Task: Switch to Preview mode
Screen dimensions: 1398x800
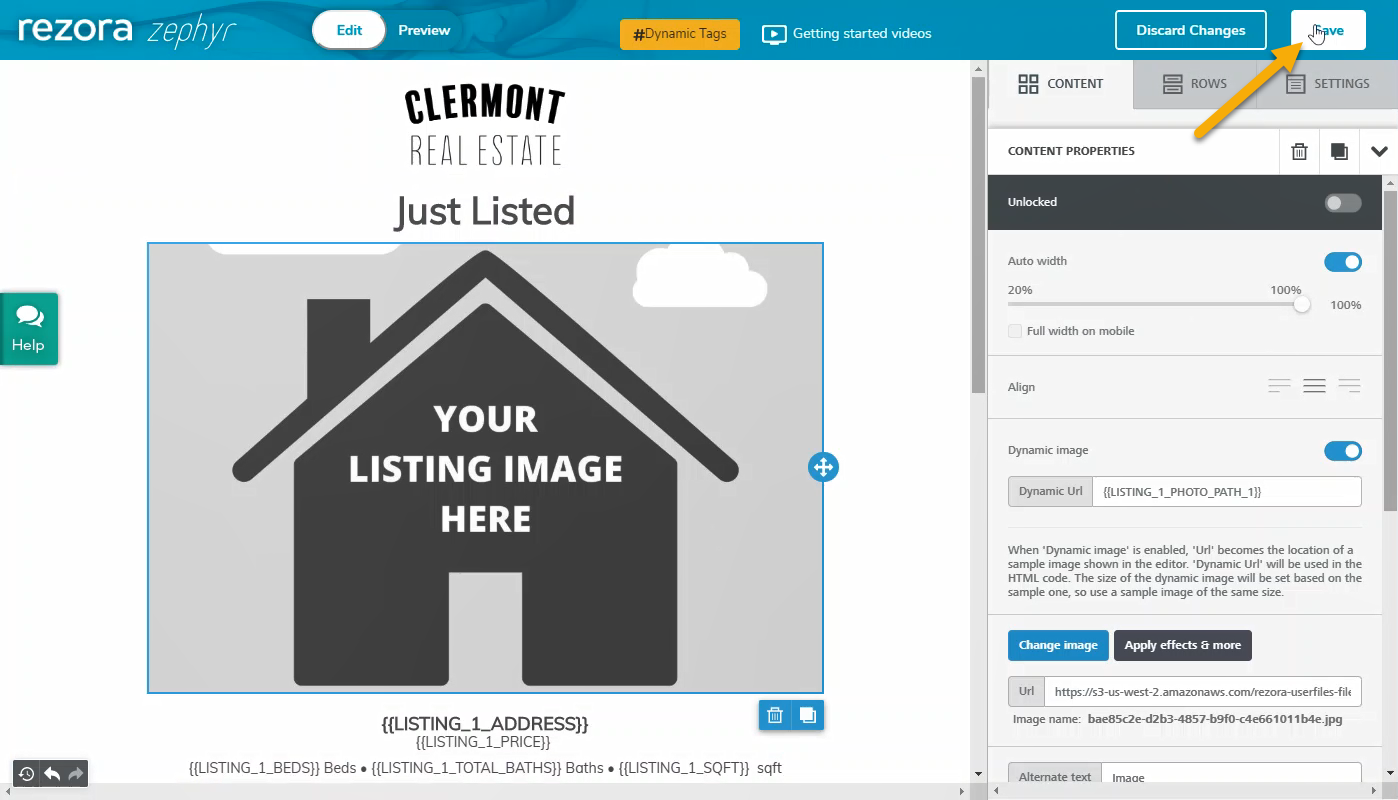Action: coord(424,30)
